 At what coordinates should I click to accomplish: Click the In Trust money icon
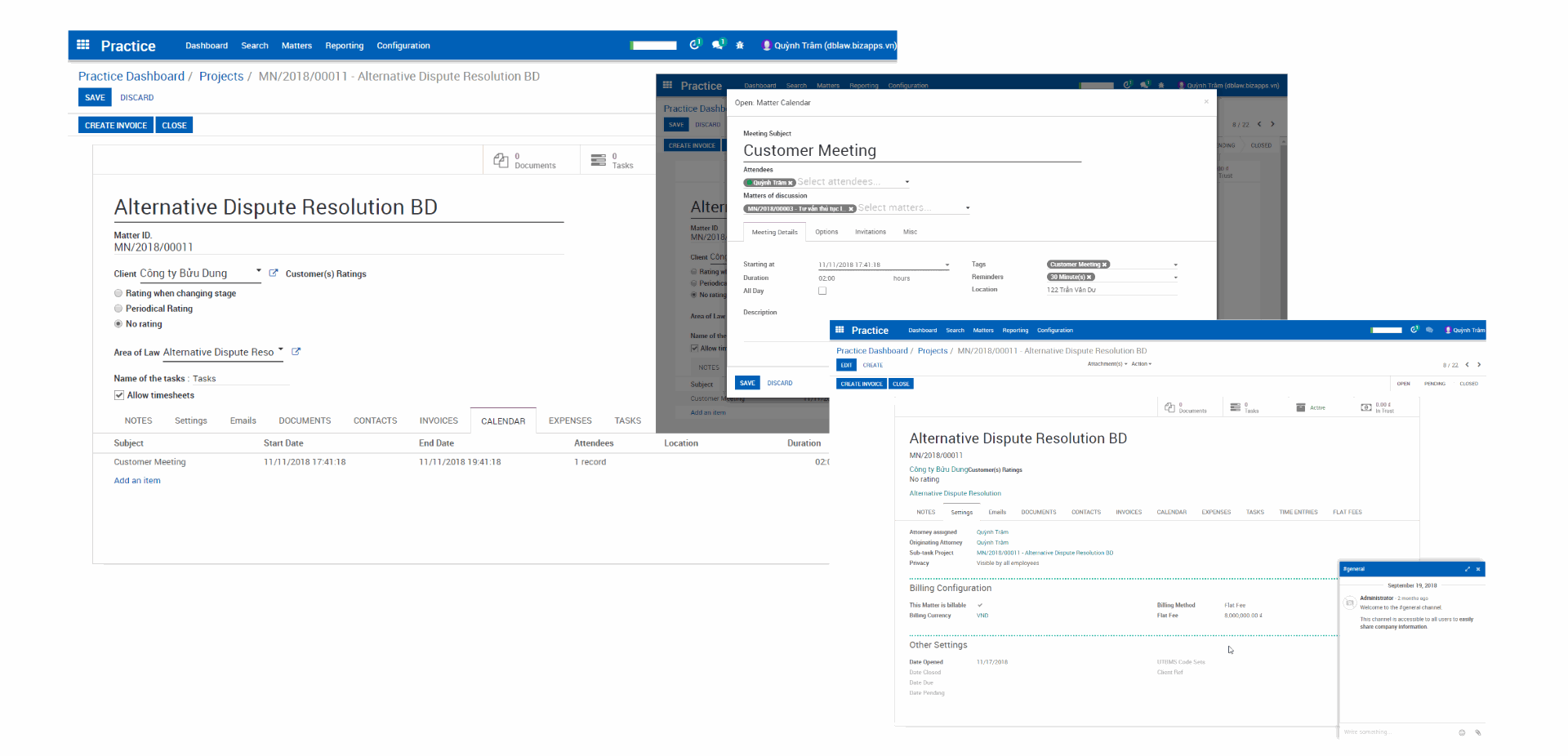pos(1366,407)
